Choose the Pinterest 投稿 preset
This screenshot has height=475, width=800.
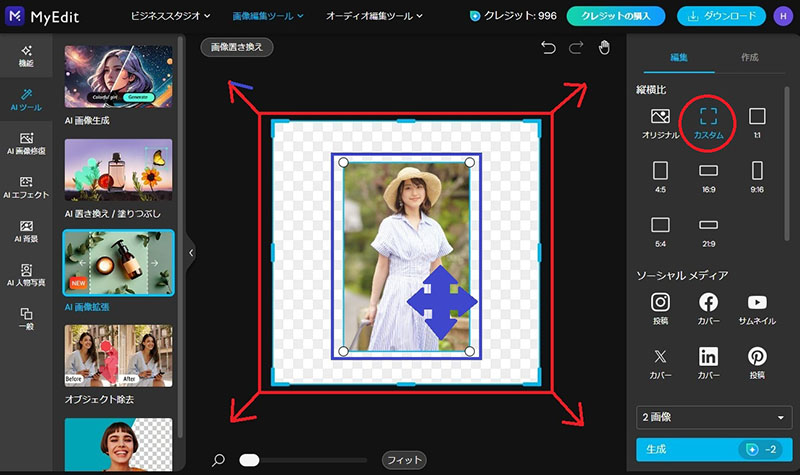tap(757, 363)
